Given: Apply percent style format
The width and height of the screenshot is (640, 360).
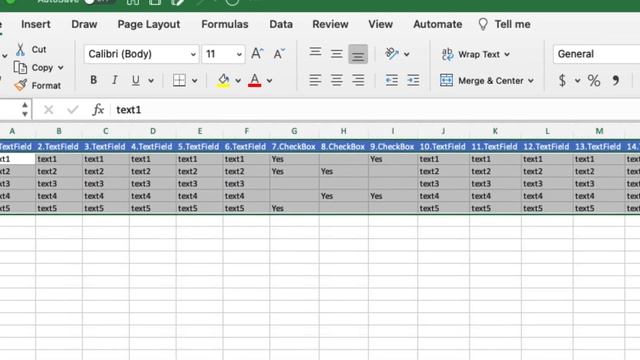Looking at the screenshot, I should coord(594,80).
